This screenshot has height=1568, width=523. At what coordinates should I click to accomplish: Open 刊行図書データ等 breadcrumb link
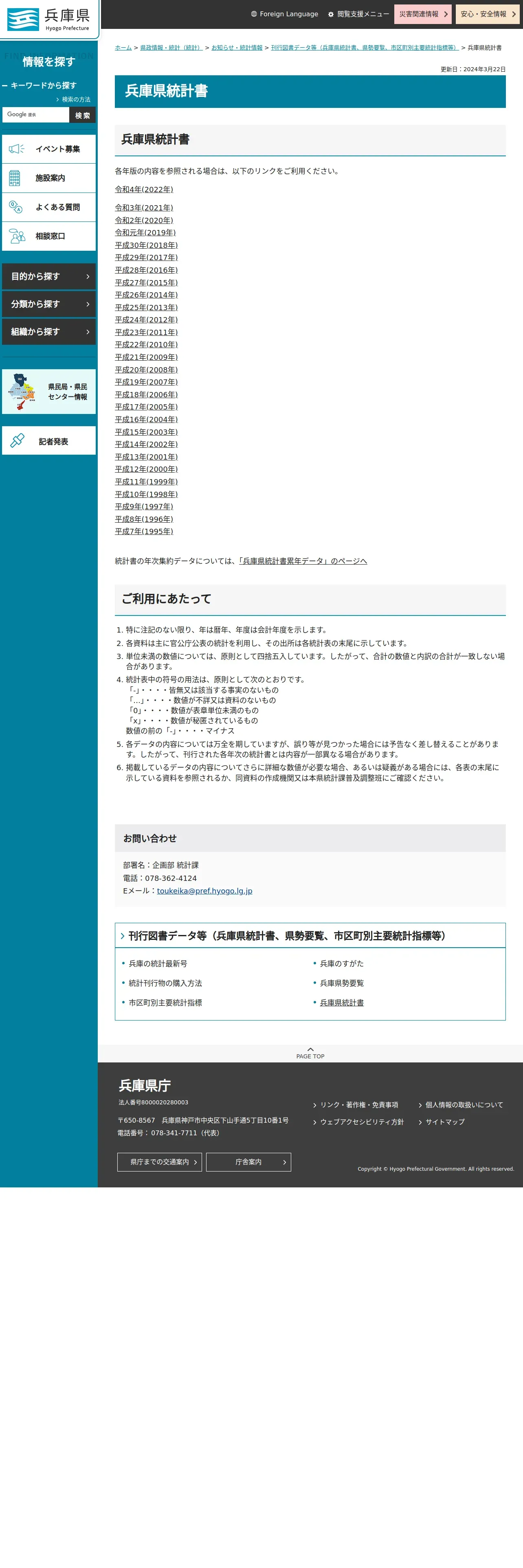[x=365, y=48]
